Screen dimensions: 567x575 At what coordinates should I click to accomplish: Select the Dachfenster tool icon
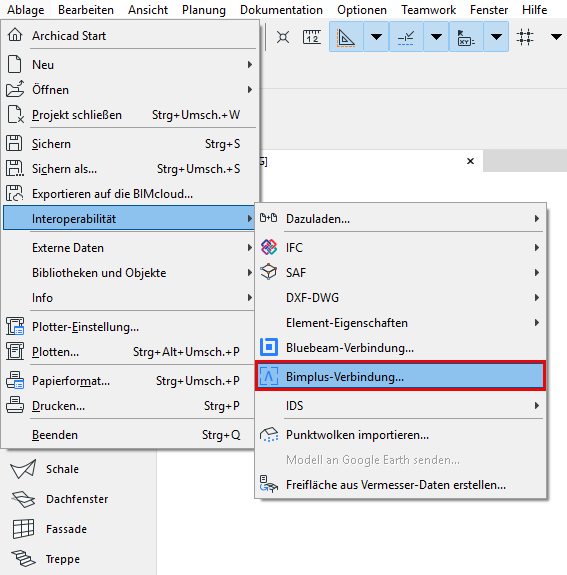click(23, 499)
